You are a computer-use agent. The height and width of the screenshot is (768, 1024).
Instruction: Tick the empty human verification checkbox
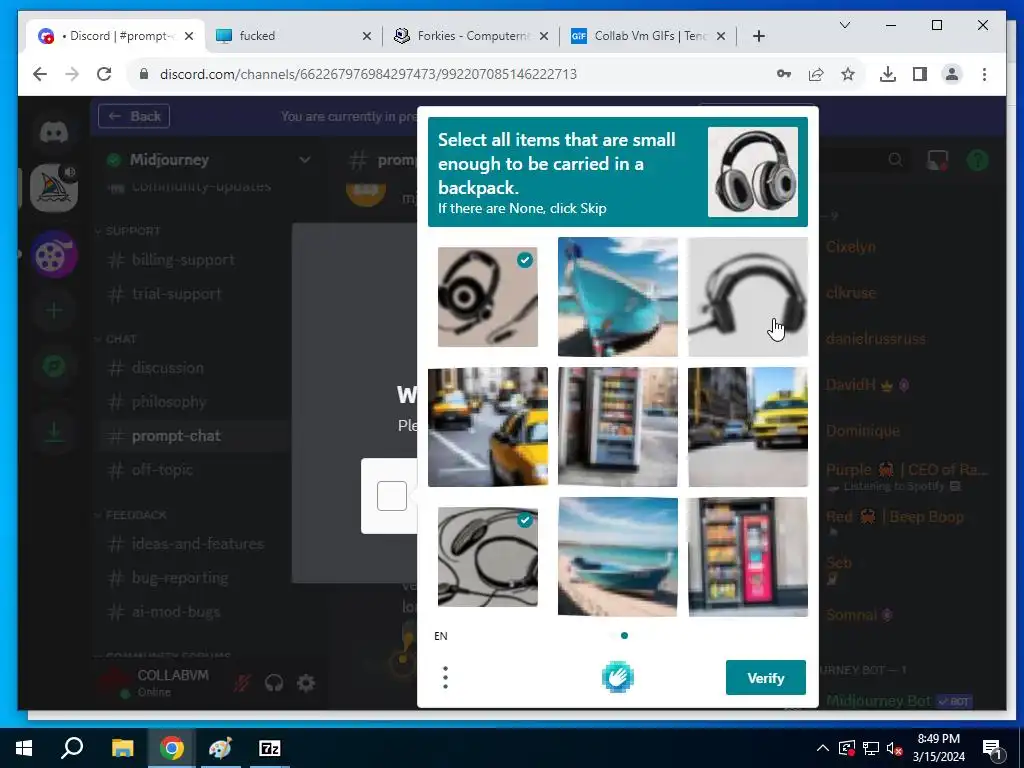(392, 496)
